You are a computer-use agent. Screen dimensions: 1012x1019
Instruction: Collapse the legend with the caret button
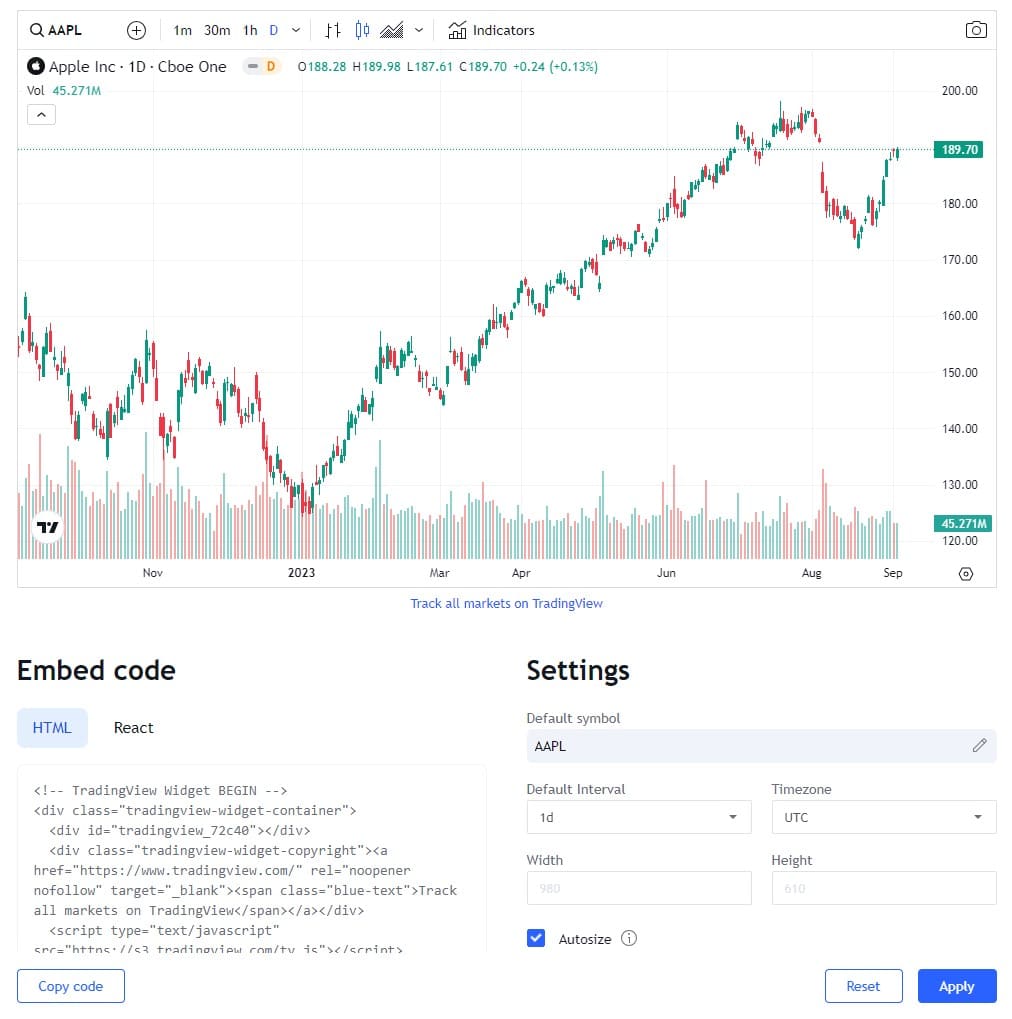[41, 115]
